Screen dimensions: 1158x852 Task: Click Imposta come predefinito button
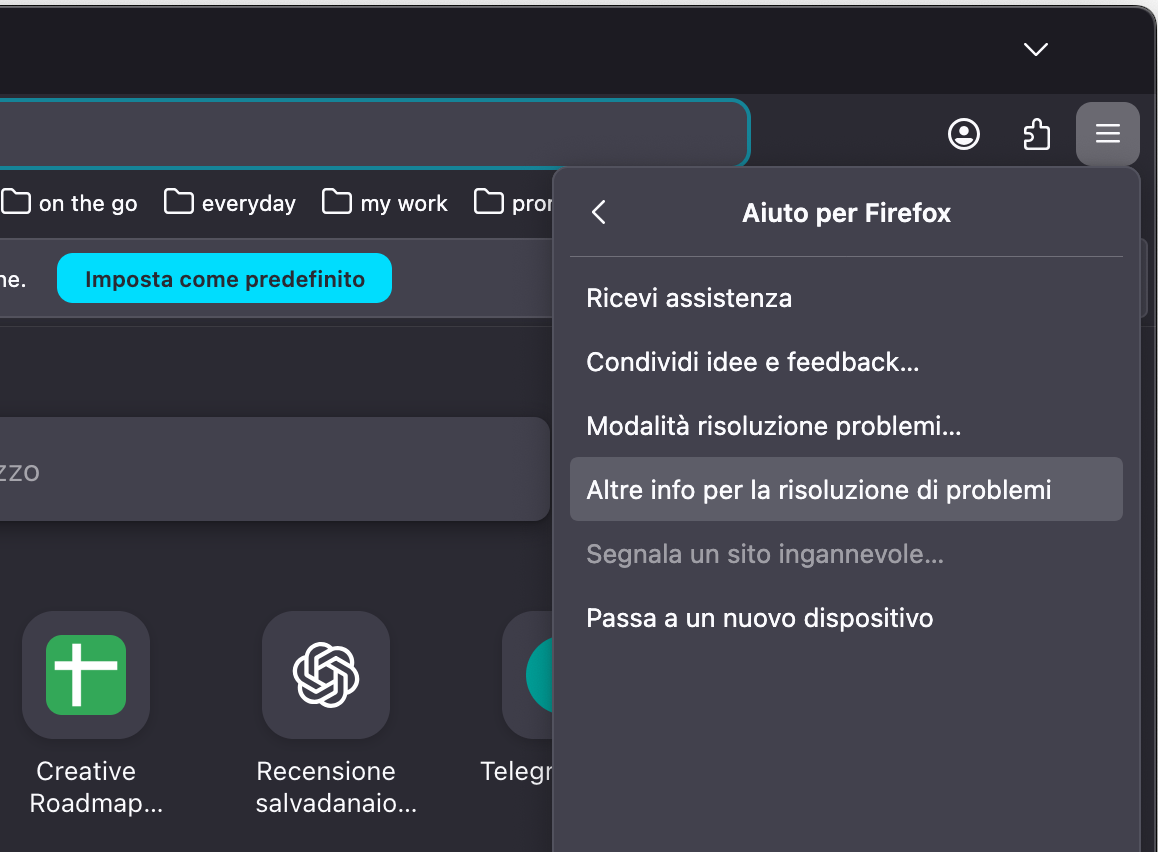tap(225, 278)
